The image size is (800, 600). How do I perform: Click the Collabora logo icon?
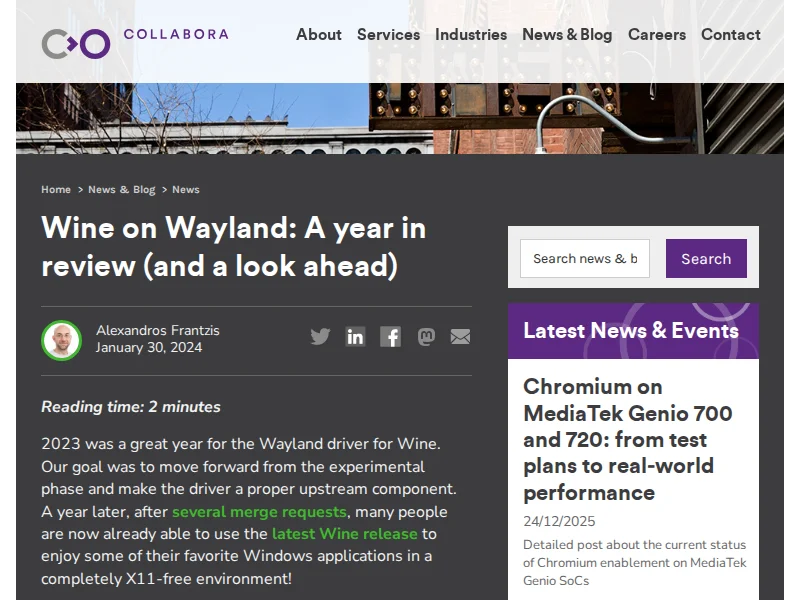[76, 43]
